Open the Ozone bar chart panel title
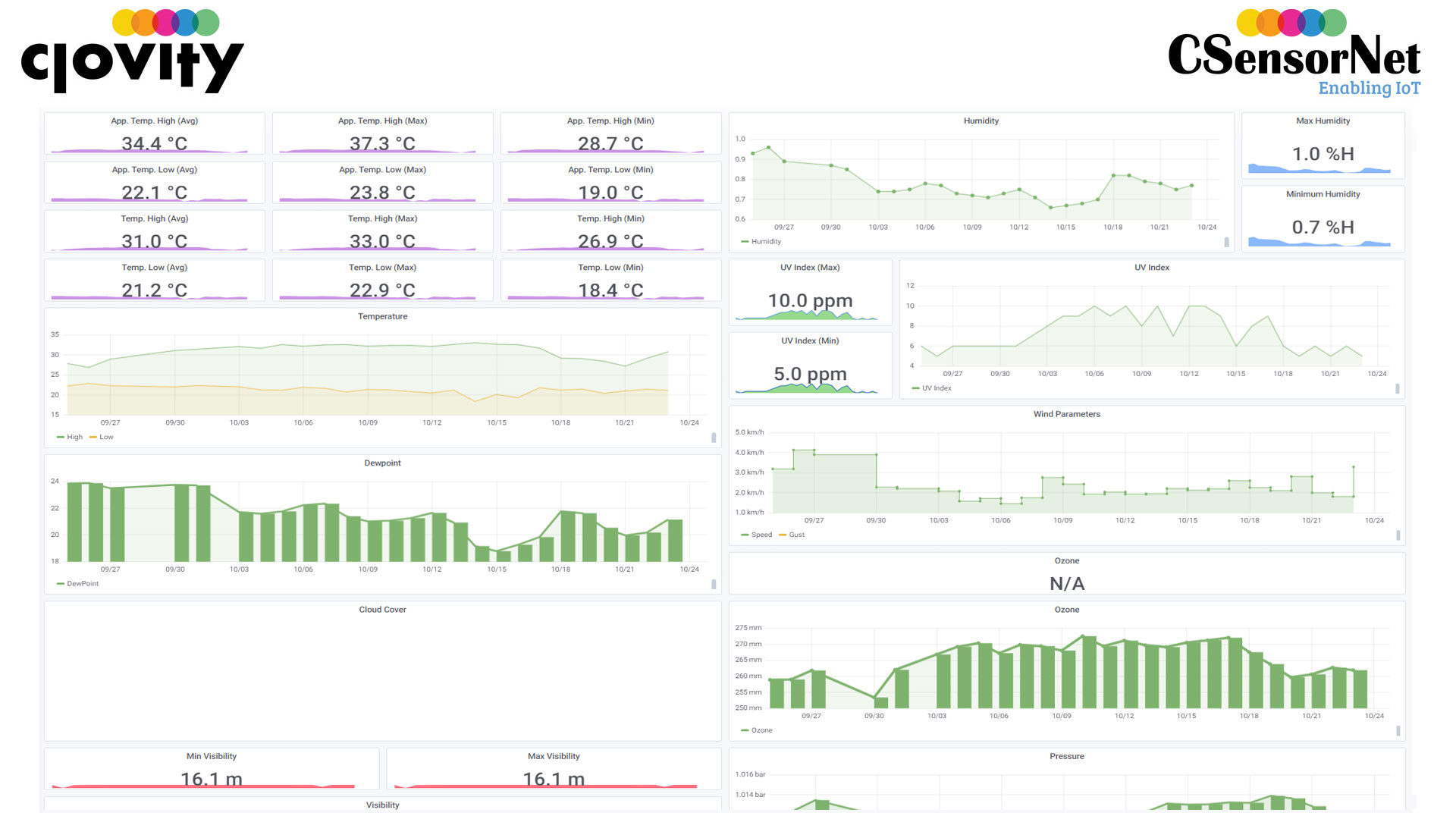1456x819 pixels. coord(1067,609)
